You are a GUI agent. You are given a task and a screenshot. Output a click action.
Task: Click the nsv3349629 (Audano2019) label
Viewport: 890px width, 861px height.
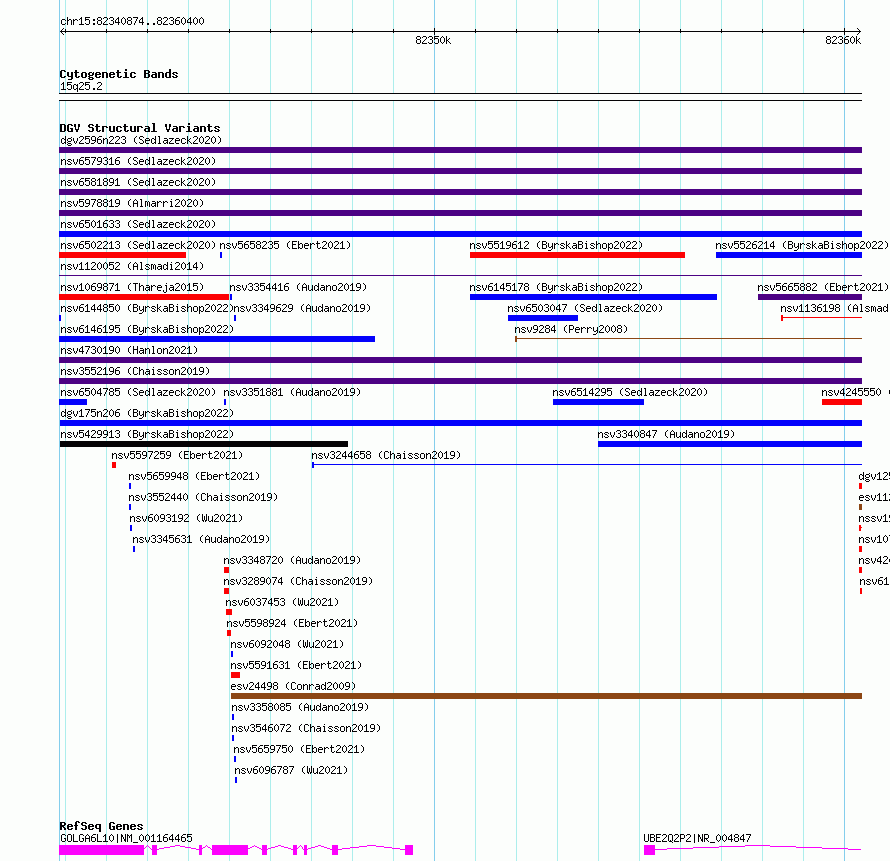pos(302,308)
